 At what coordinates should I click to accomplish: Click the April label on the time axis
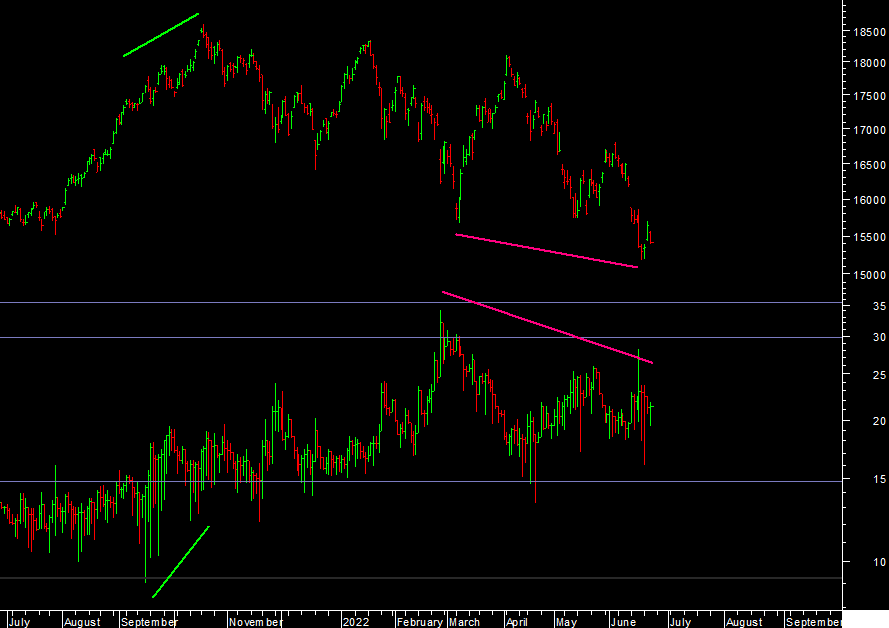pos(517,622)
